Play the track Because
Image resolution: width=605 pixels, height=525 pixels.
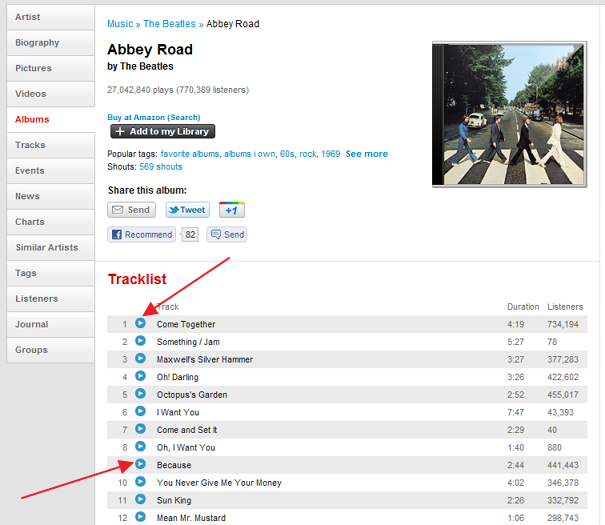pos(140,464)
